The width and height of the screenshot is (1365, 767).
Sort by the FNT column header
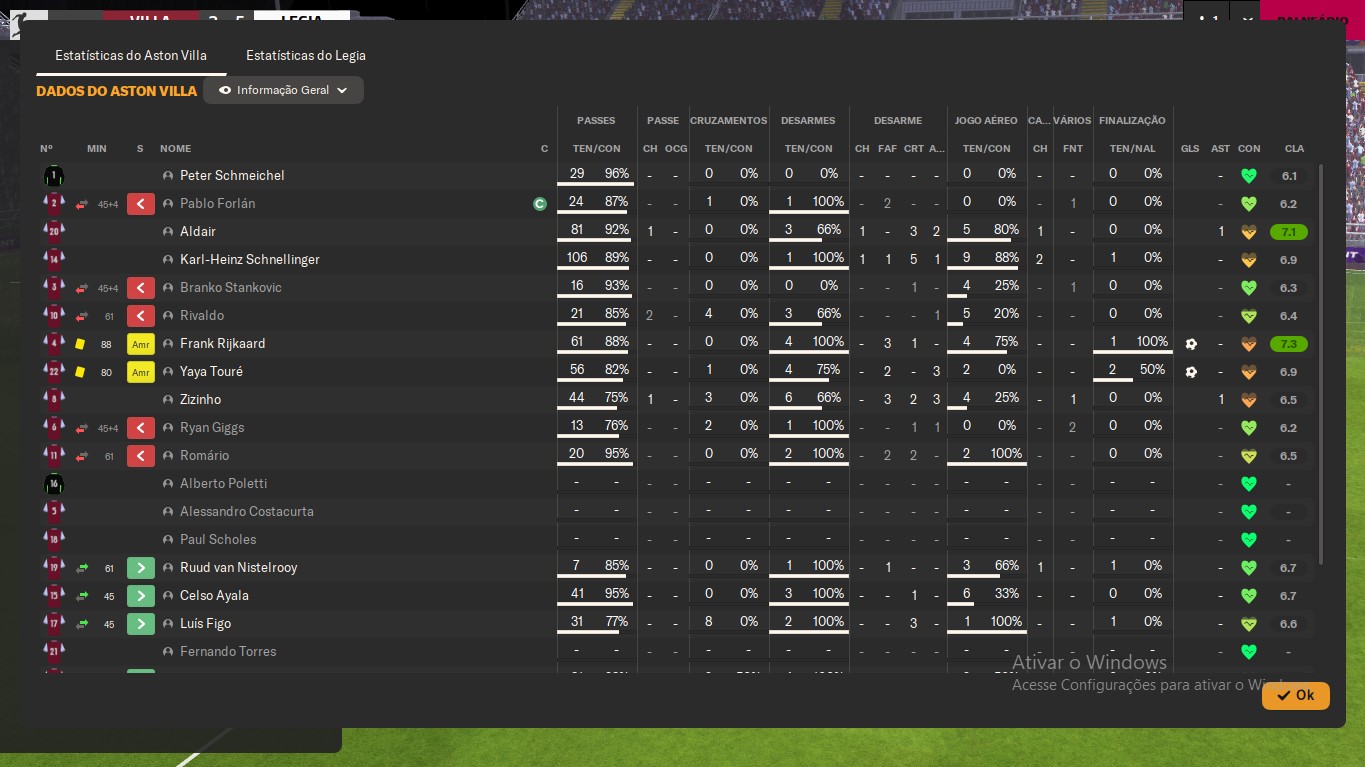1073,149
